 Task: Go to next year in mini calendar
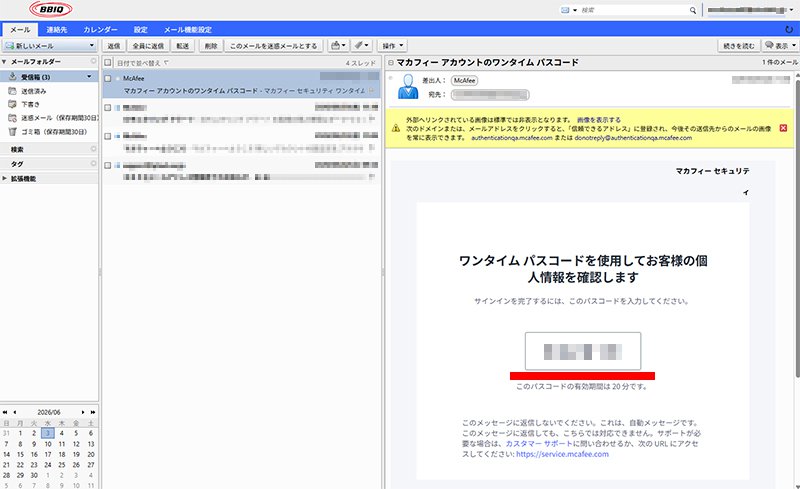pyautogui.click(x=93, y=412)
